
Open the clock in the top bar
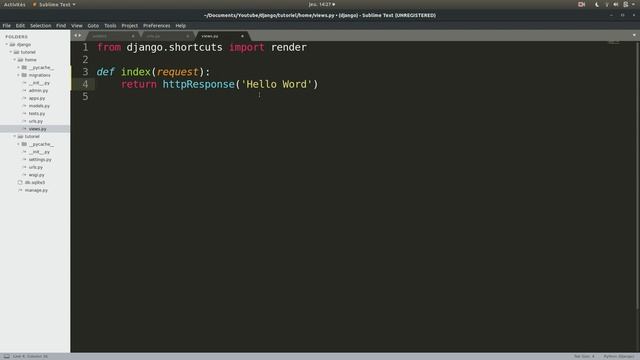pos(322,4)
